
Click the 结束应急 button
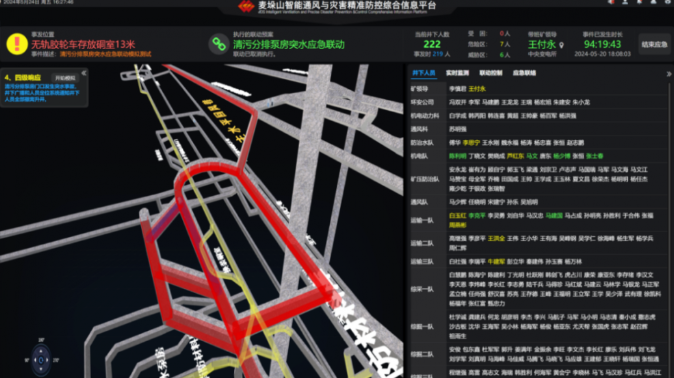point(654,44)
